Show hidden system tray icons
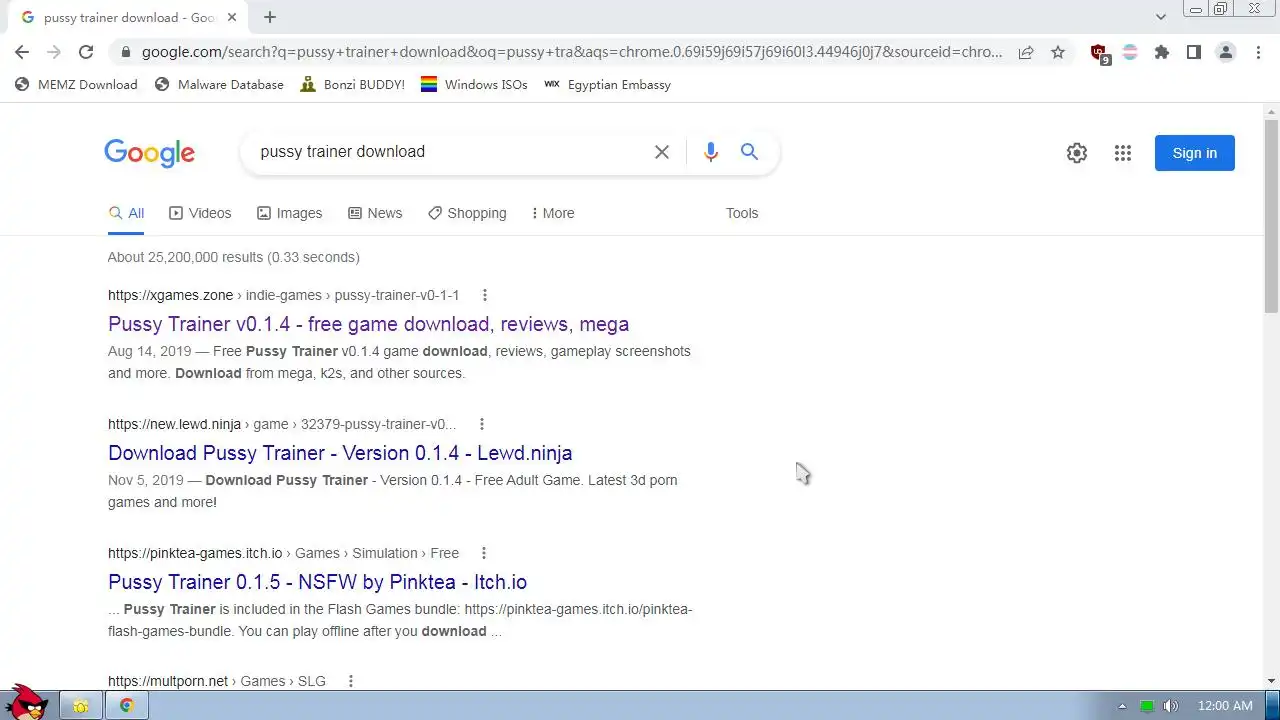This screenshot has height=720, width=1280. (x=1121, y=706)
